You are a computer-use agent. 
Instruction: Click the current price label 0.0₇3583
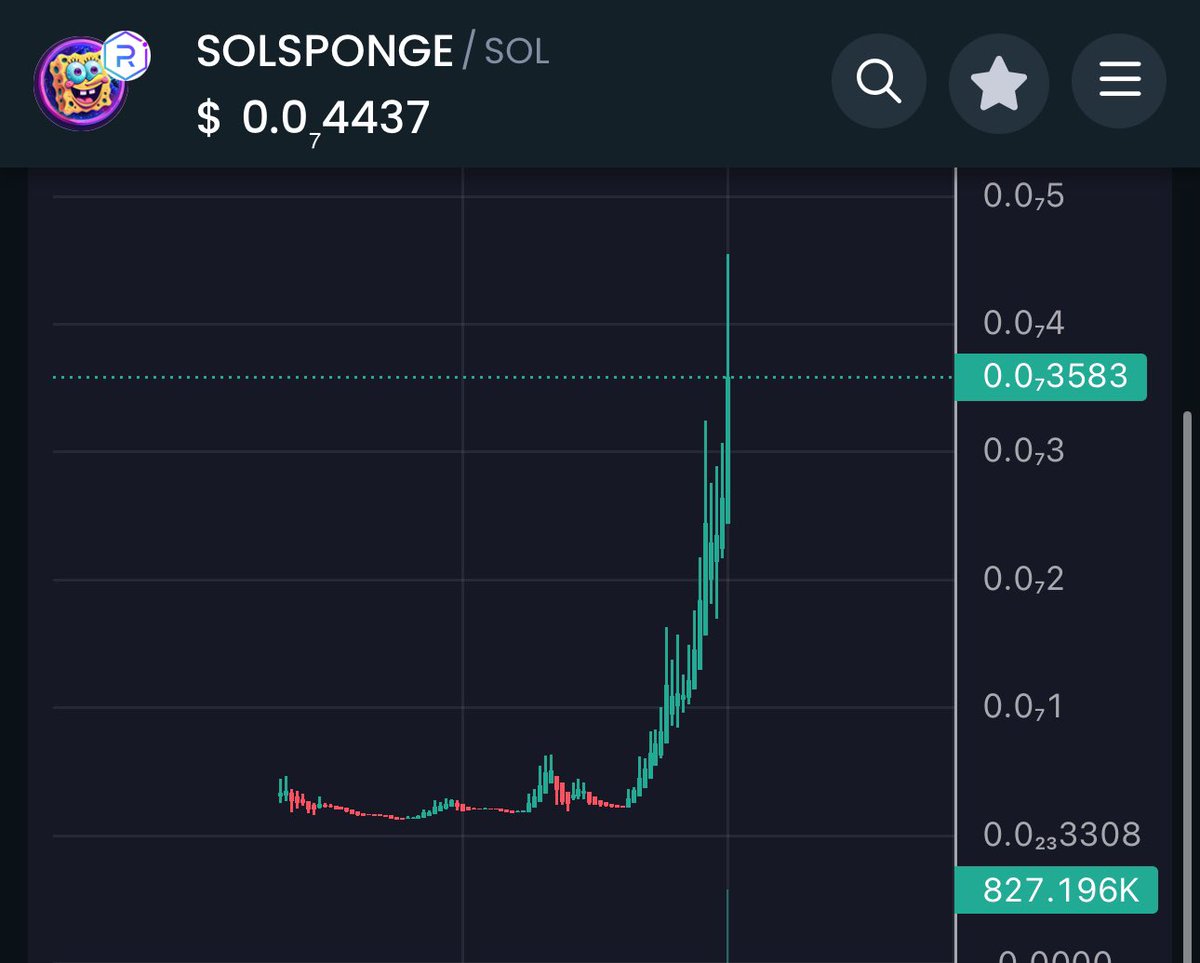pyautogui.click(x=1051, y=377)
